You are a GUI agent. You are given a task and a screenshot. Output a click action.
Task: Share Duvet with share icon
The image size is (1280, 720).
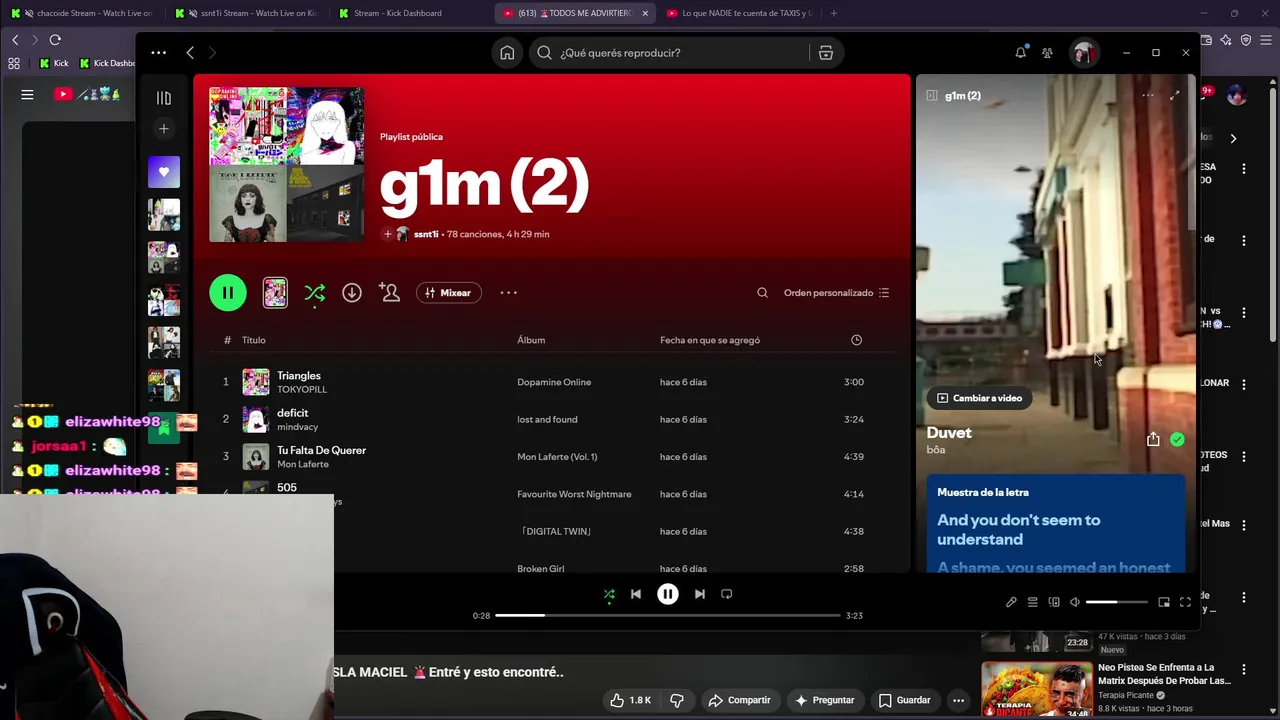tap(1153, 439)
